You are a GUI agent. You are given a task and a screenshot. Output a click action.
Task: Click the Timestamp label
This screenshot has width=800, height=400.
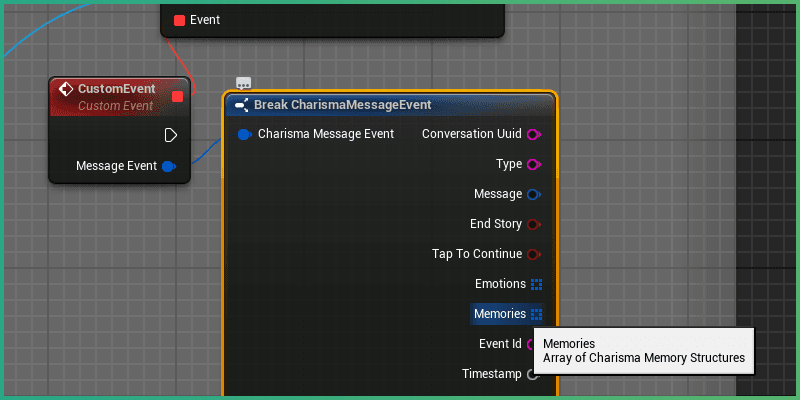coord(492,374)
